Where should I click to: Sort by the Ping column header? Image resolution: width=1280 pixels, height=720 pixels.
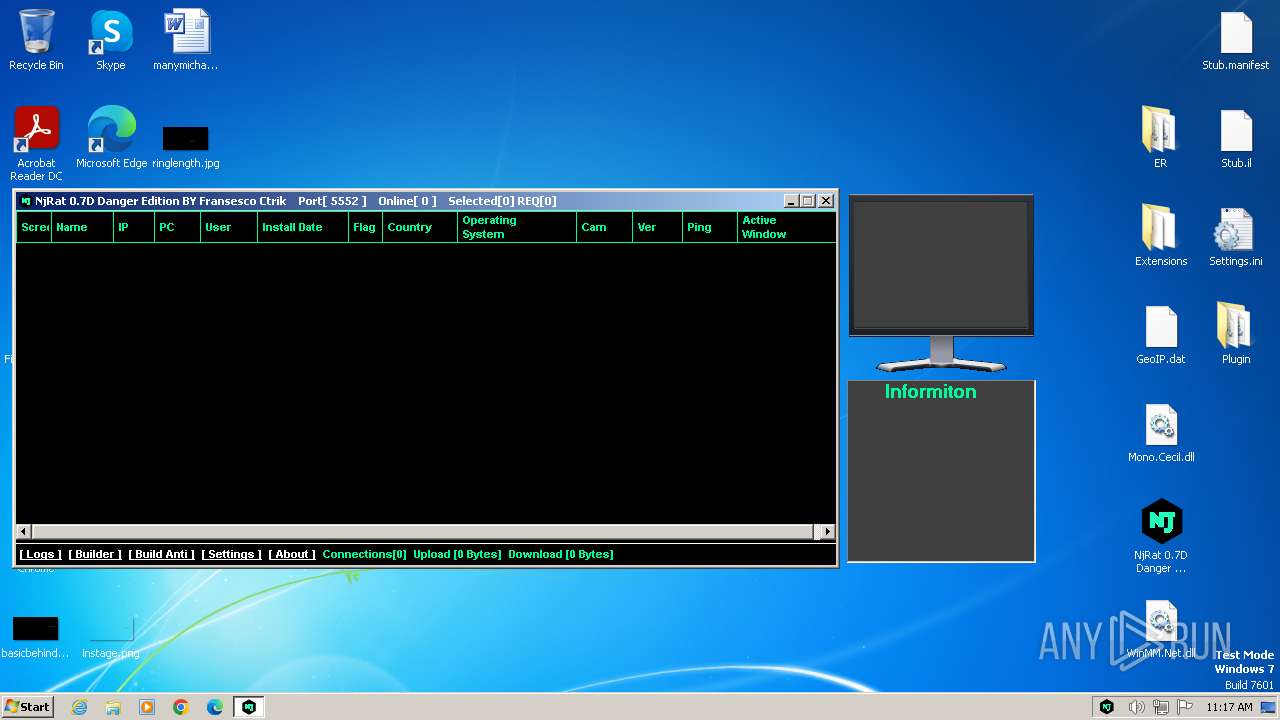[x=710, y=227]
